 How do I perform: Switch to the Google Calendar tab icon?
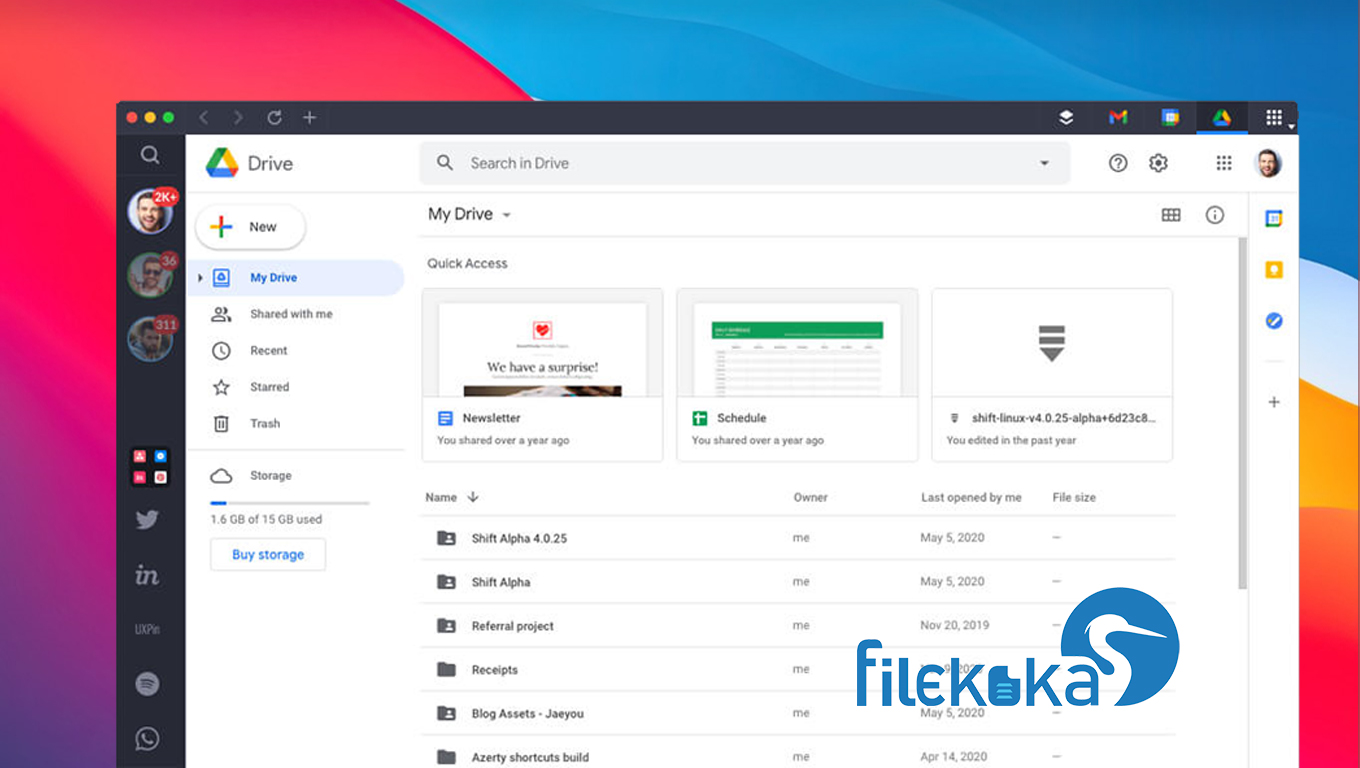(x=1170, y=118)
